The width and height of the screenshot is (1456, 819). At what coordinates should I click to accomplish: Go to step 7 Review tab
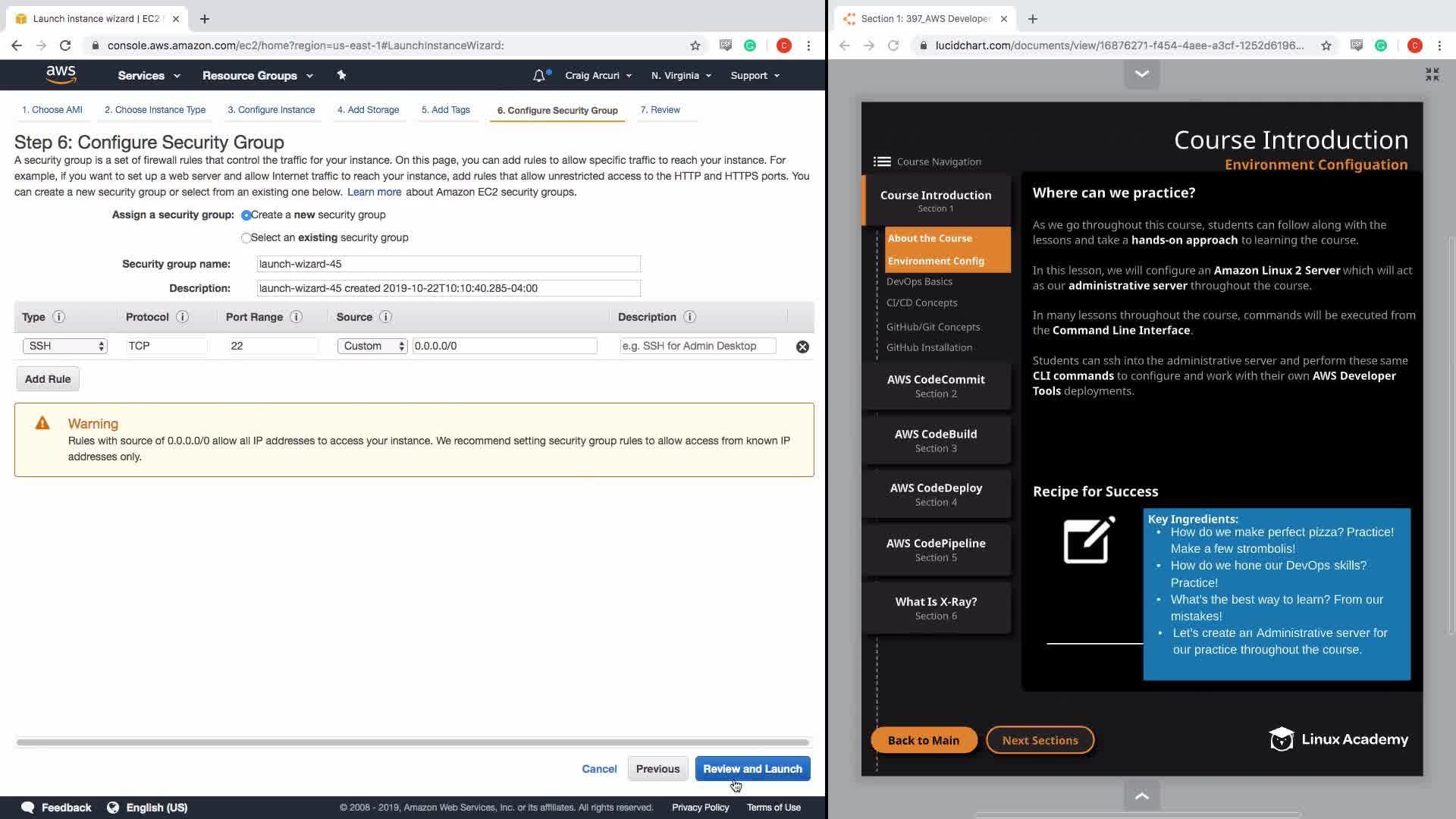pos(660,110)
